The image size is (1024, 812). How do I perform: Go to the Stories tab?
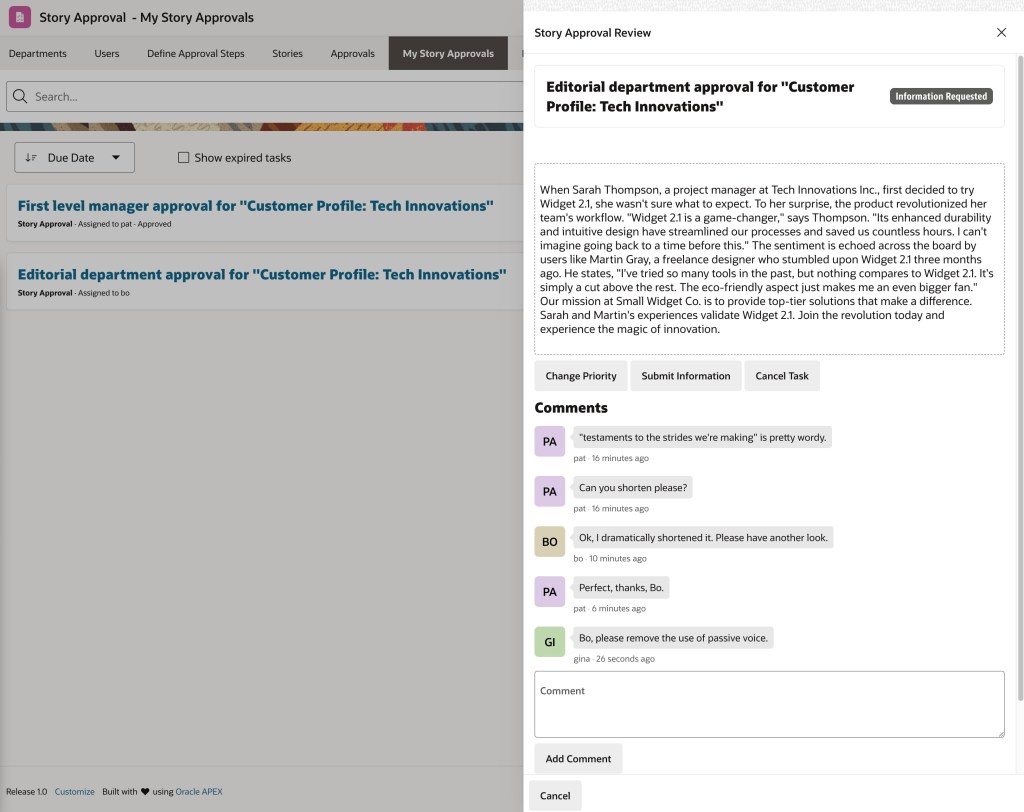(287, 54)
